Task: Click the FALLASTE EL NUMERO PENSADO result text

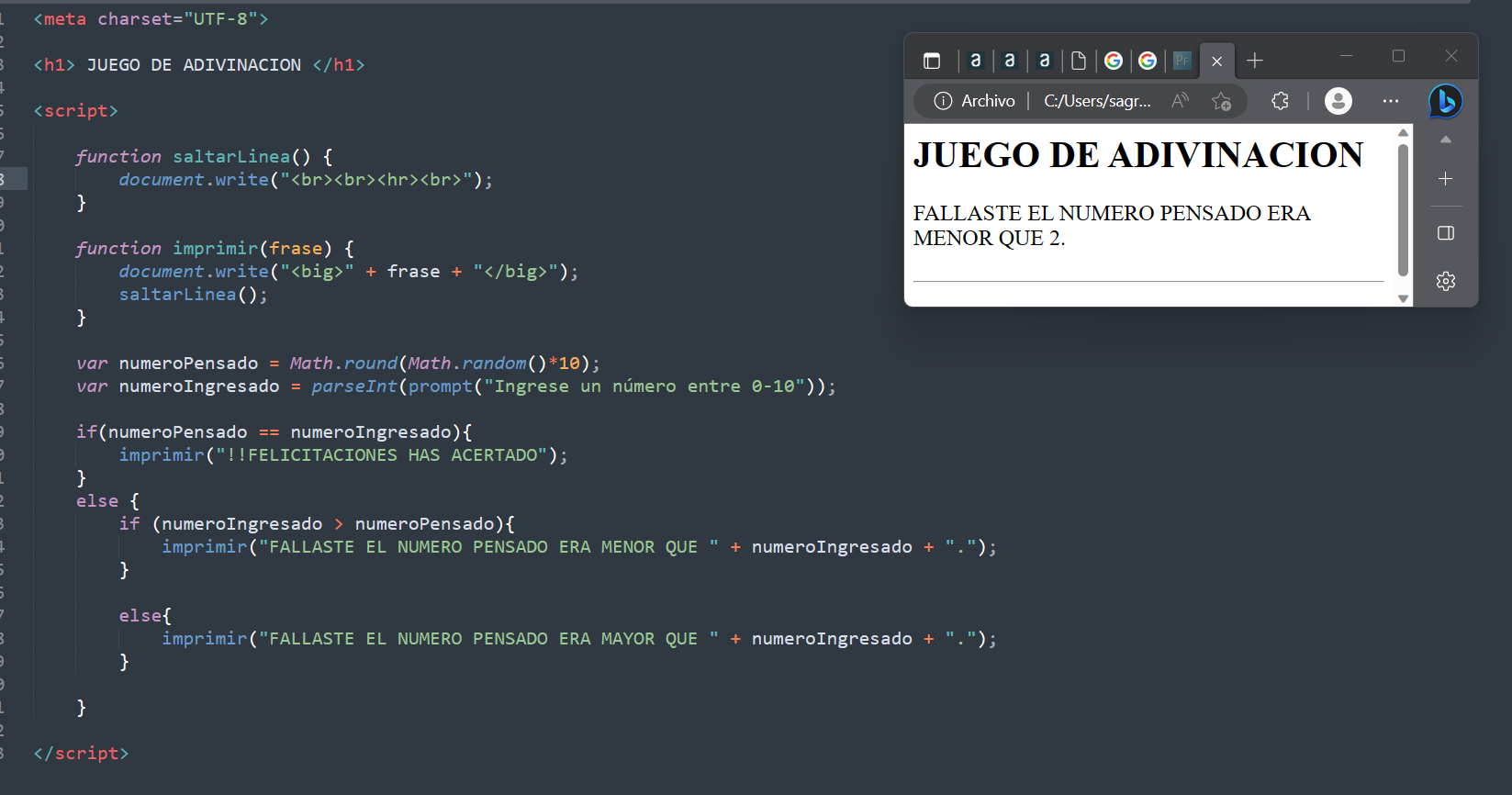Action: click(1112, 226)
